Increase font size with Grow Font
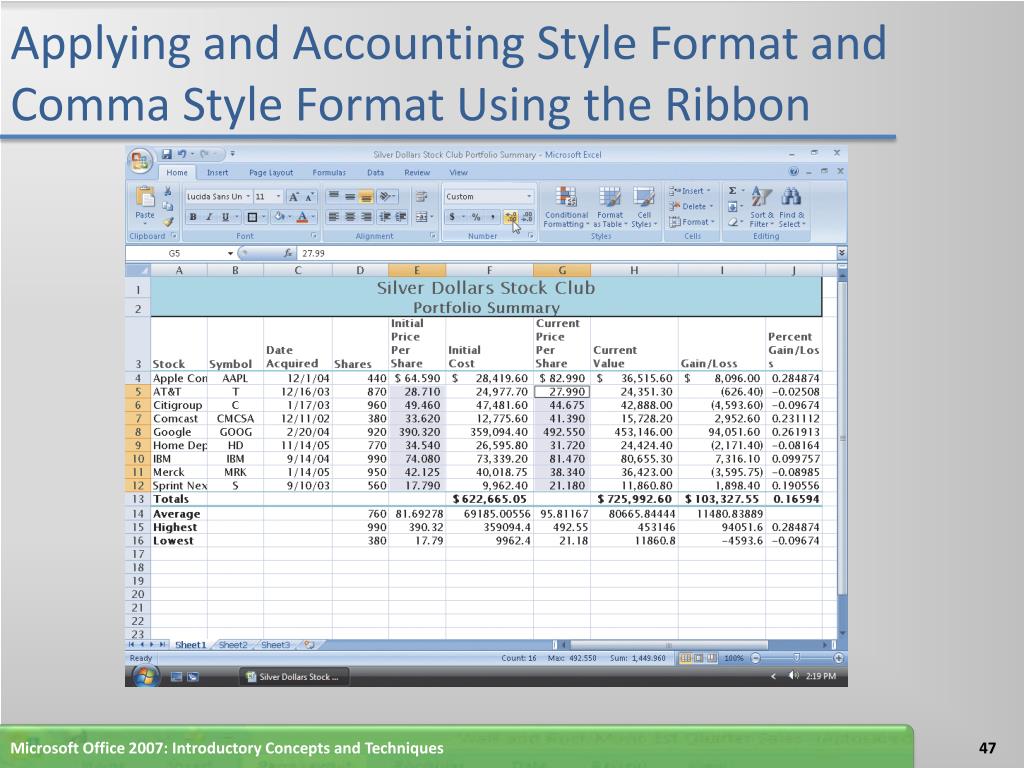 (294, 197)
